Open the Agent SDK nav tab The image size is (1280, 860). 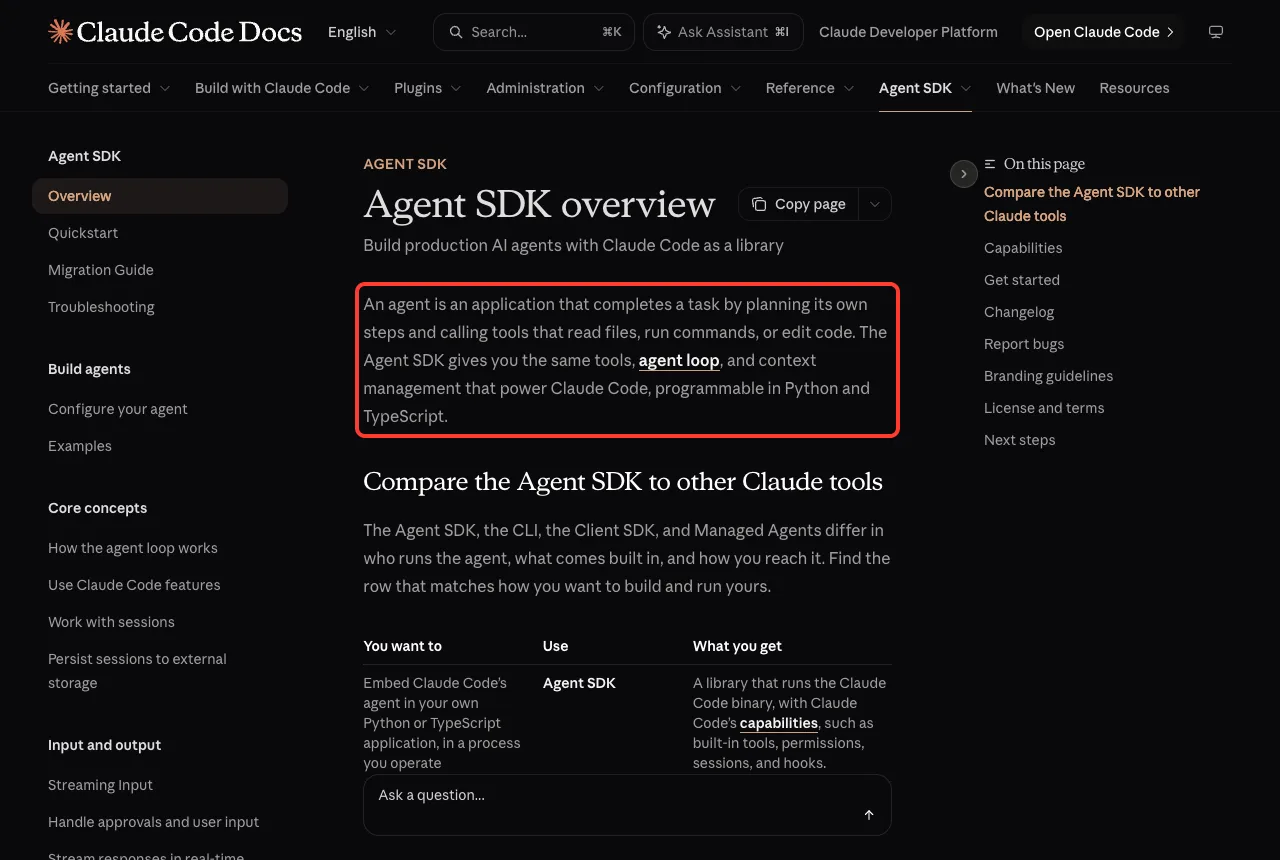(925, 88)
